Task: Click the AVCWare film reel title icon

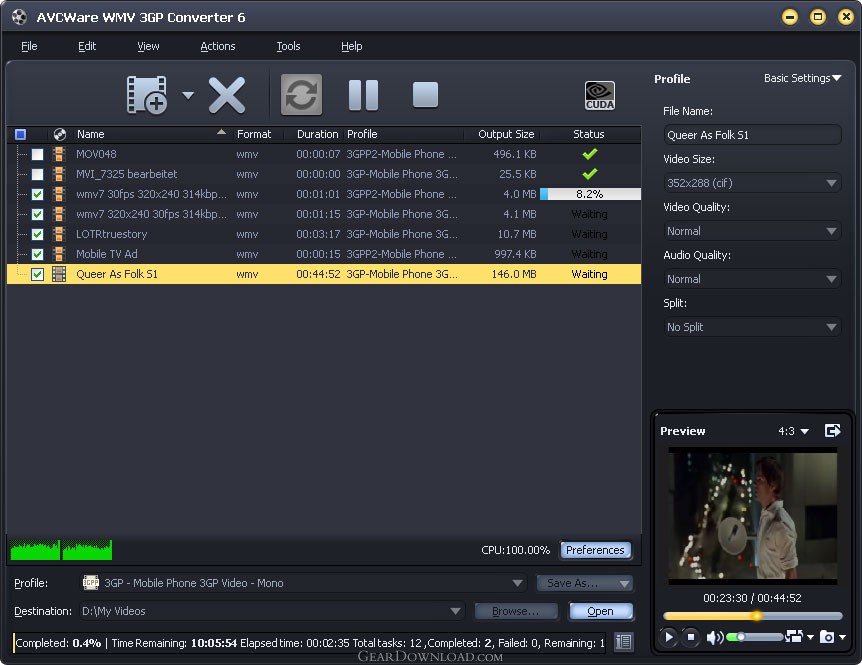Action: coord(19,17)
